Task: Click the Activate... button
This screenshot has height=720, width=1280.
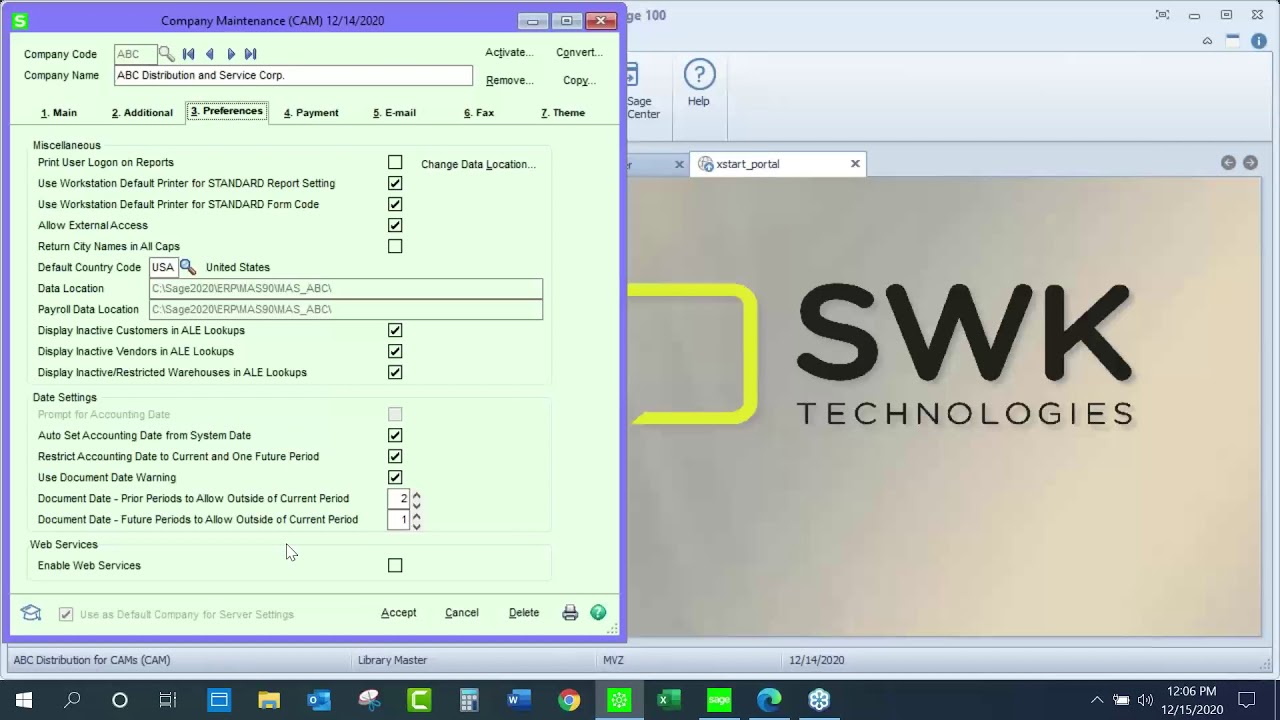Action: click(509, 53)
